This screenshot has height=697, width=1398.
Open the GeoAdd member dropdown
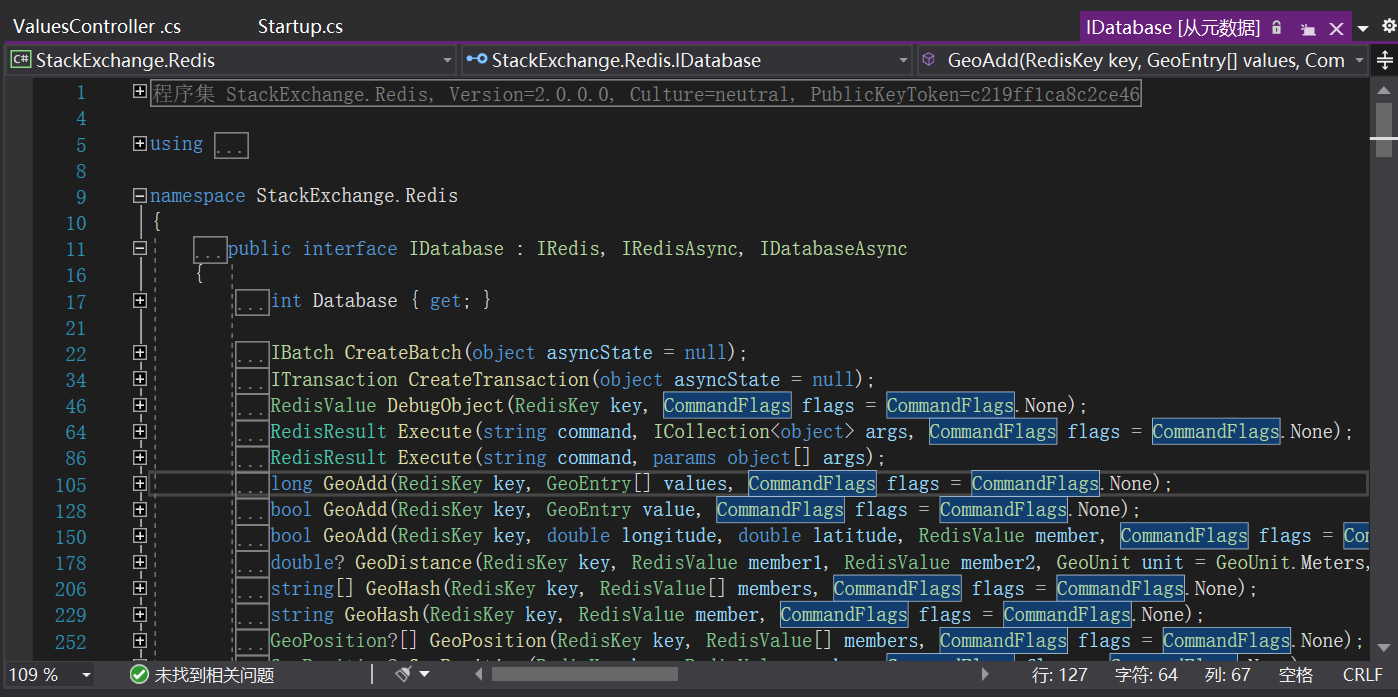(1359, 60)
